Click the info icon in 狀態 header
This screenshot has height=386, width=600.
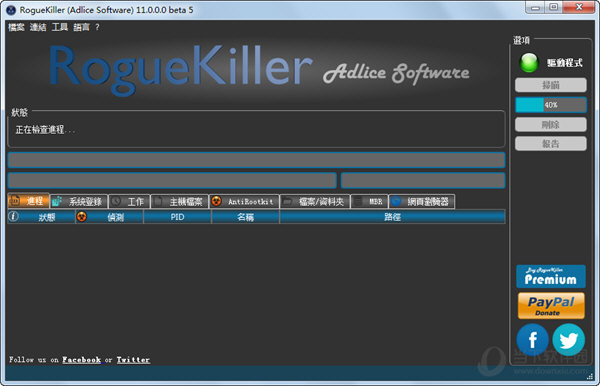point(13,217)
